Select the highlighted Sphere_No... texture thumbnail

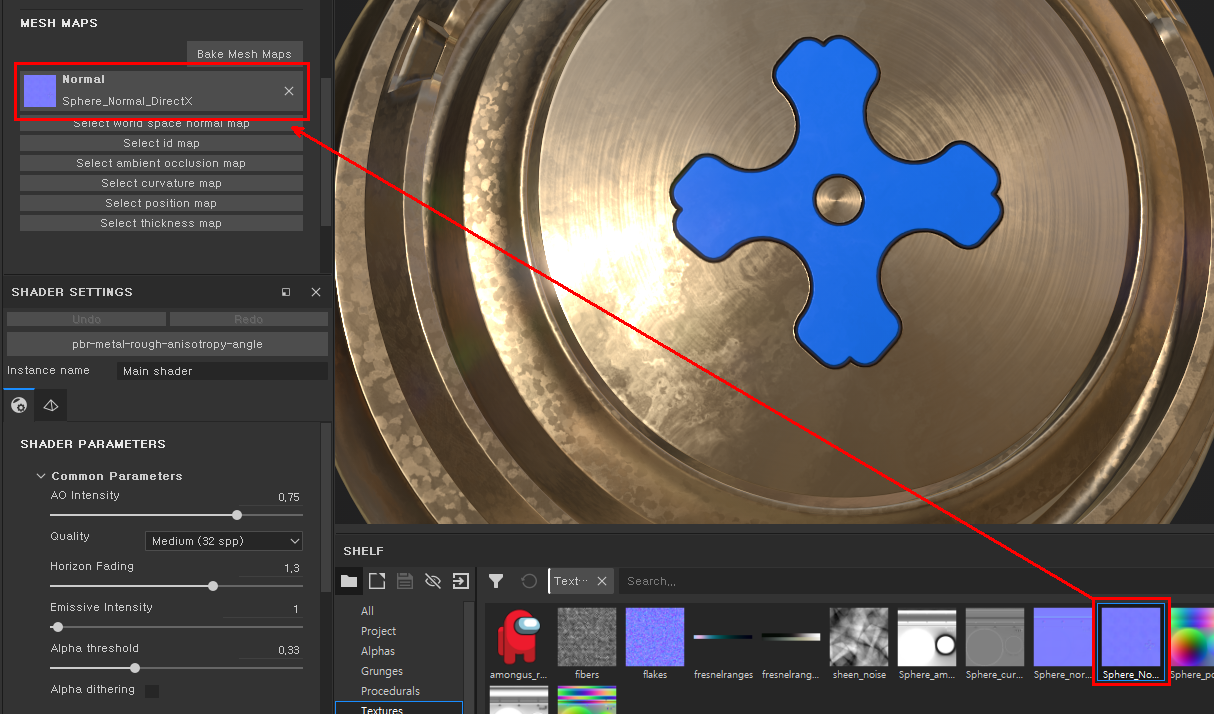(x=1131, y=637)
